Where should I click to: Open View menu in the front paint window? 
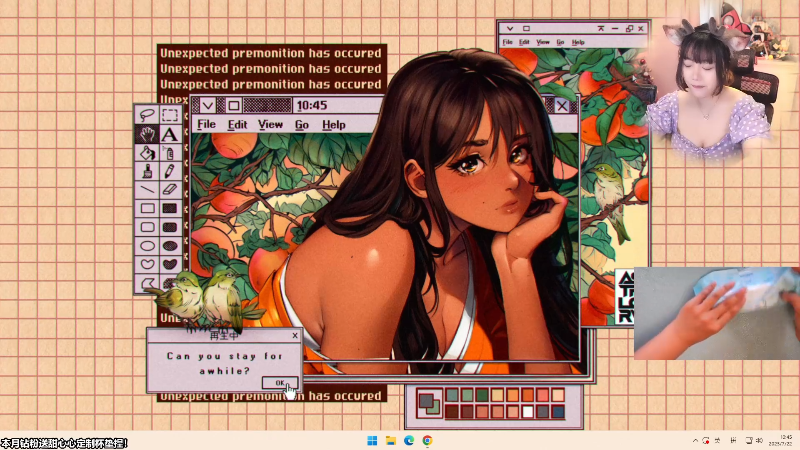(x=270, y=124)
